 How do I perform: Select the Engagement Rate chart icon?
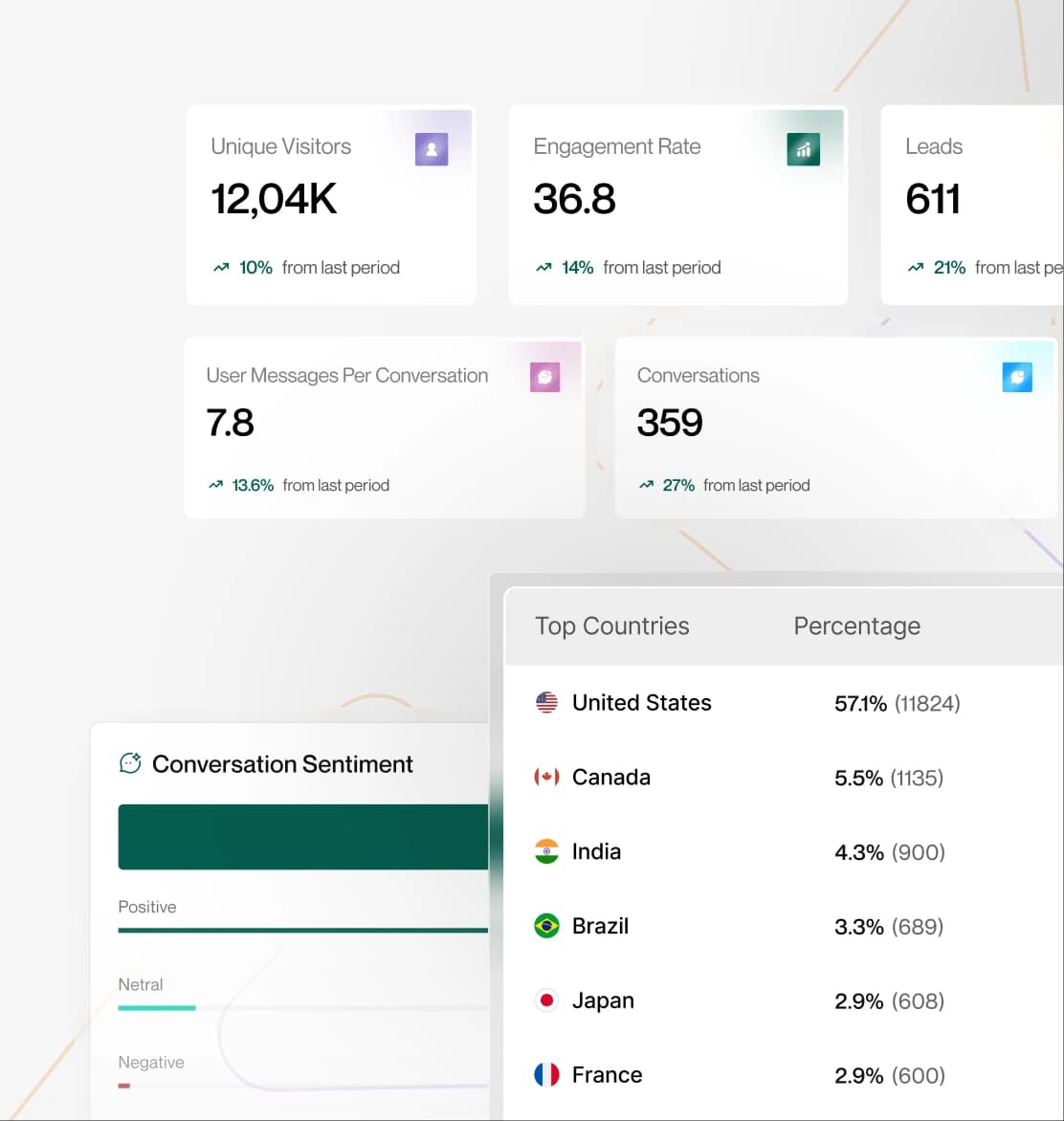804,148
